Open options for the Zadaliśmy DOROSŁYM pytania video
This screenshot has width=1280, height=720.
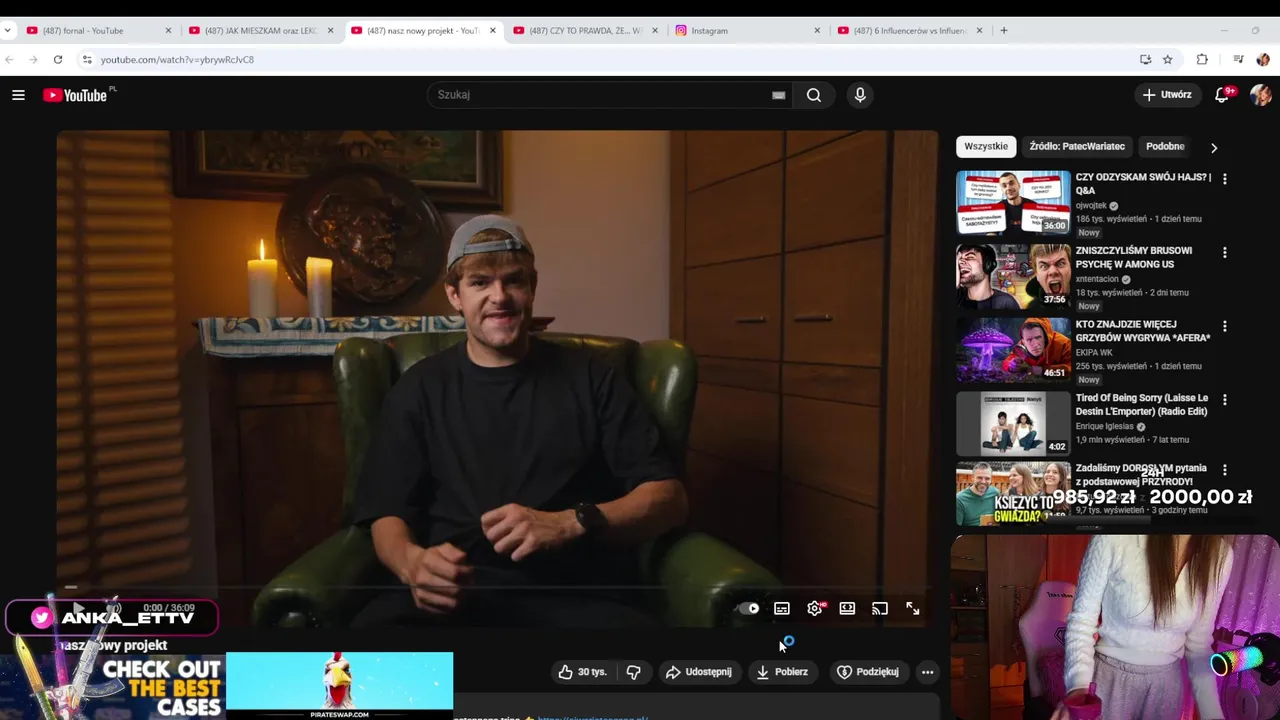pos(1225,470)
